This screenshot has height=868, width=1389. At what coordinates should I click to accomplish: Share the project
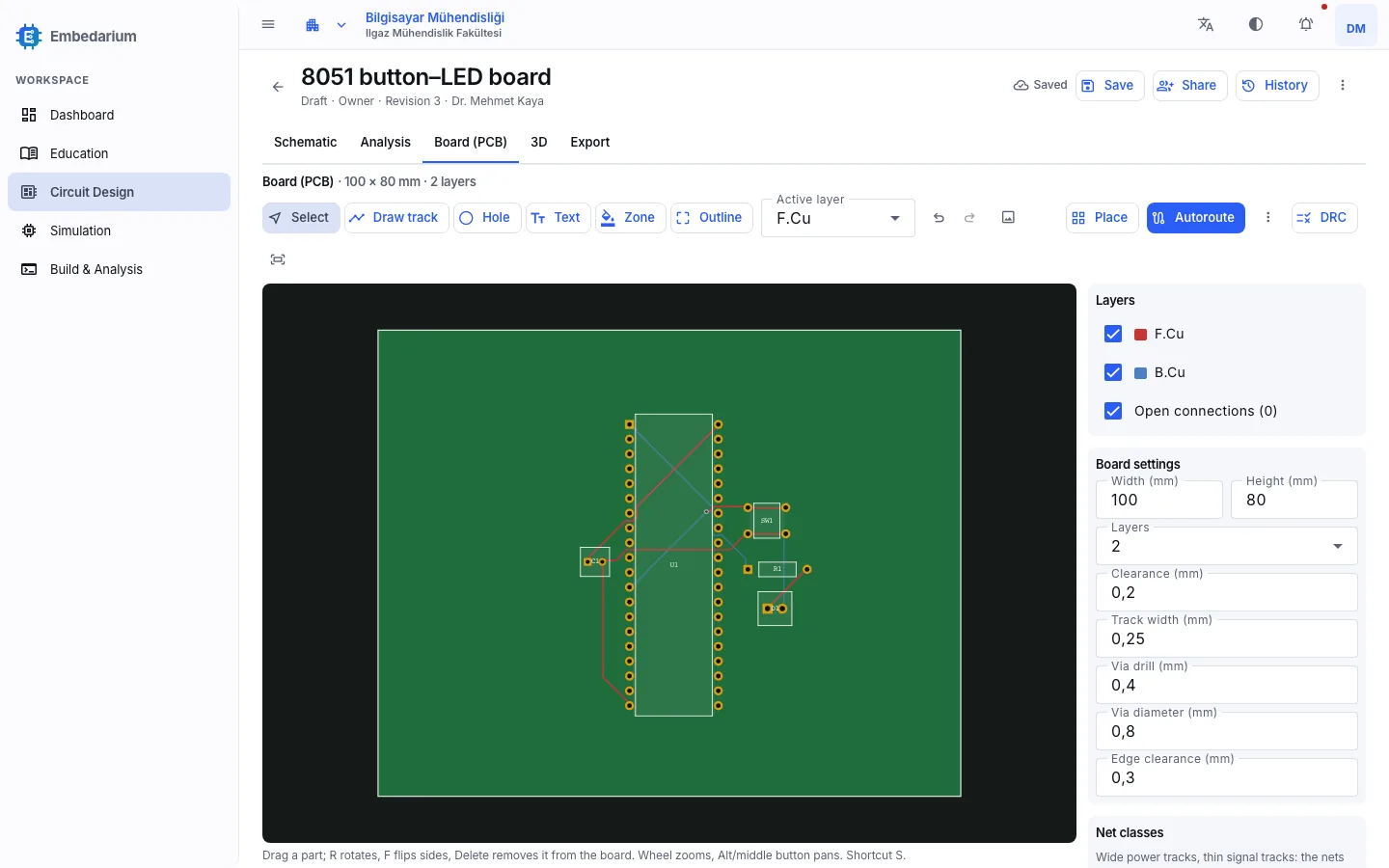1189,85
